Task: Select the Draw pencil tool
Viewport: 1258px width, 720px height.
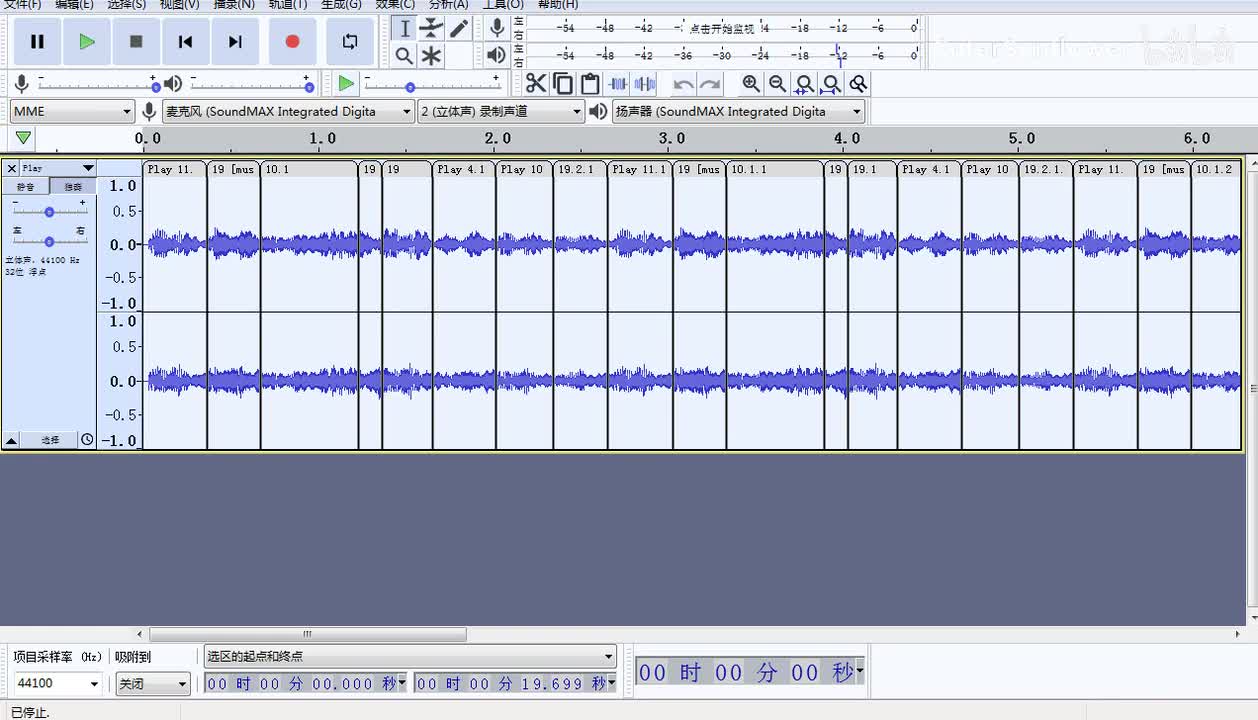Action: coord(458,29)
